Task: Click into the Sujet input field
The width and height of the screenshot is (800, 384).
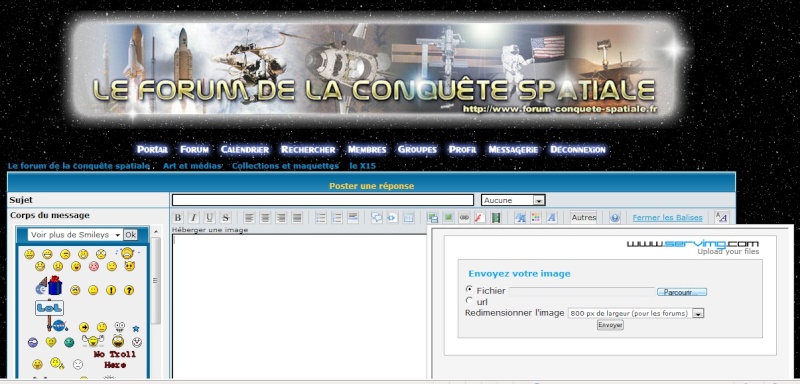Action: (x=323, y=200)
